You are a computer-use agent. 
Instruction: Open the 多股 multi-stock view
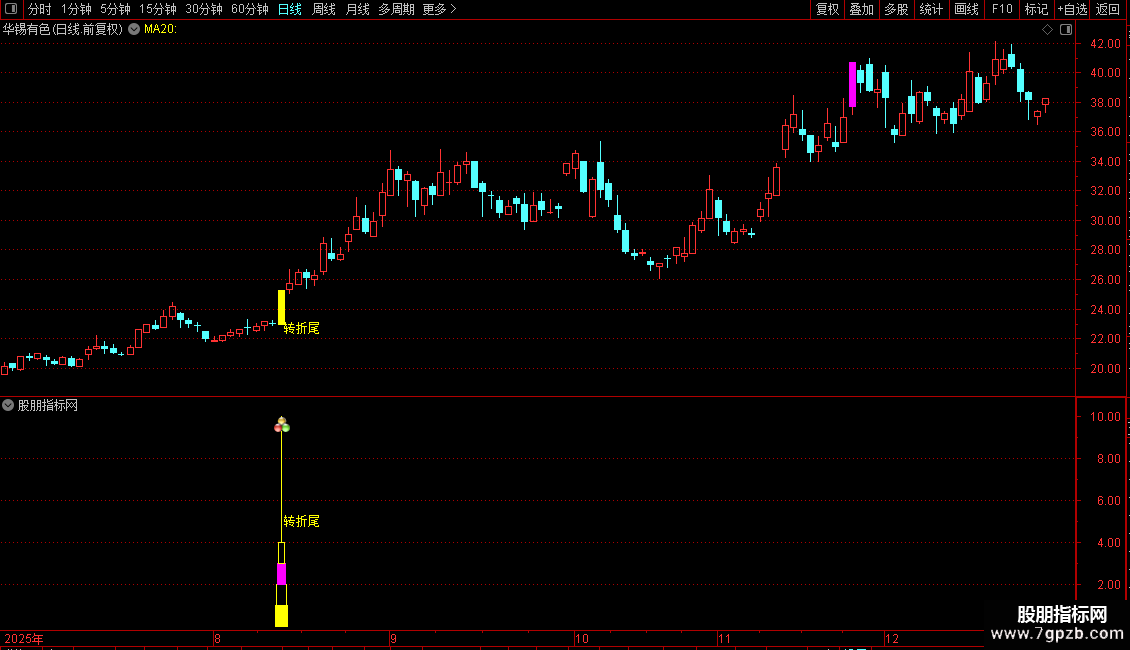896,9
